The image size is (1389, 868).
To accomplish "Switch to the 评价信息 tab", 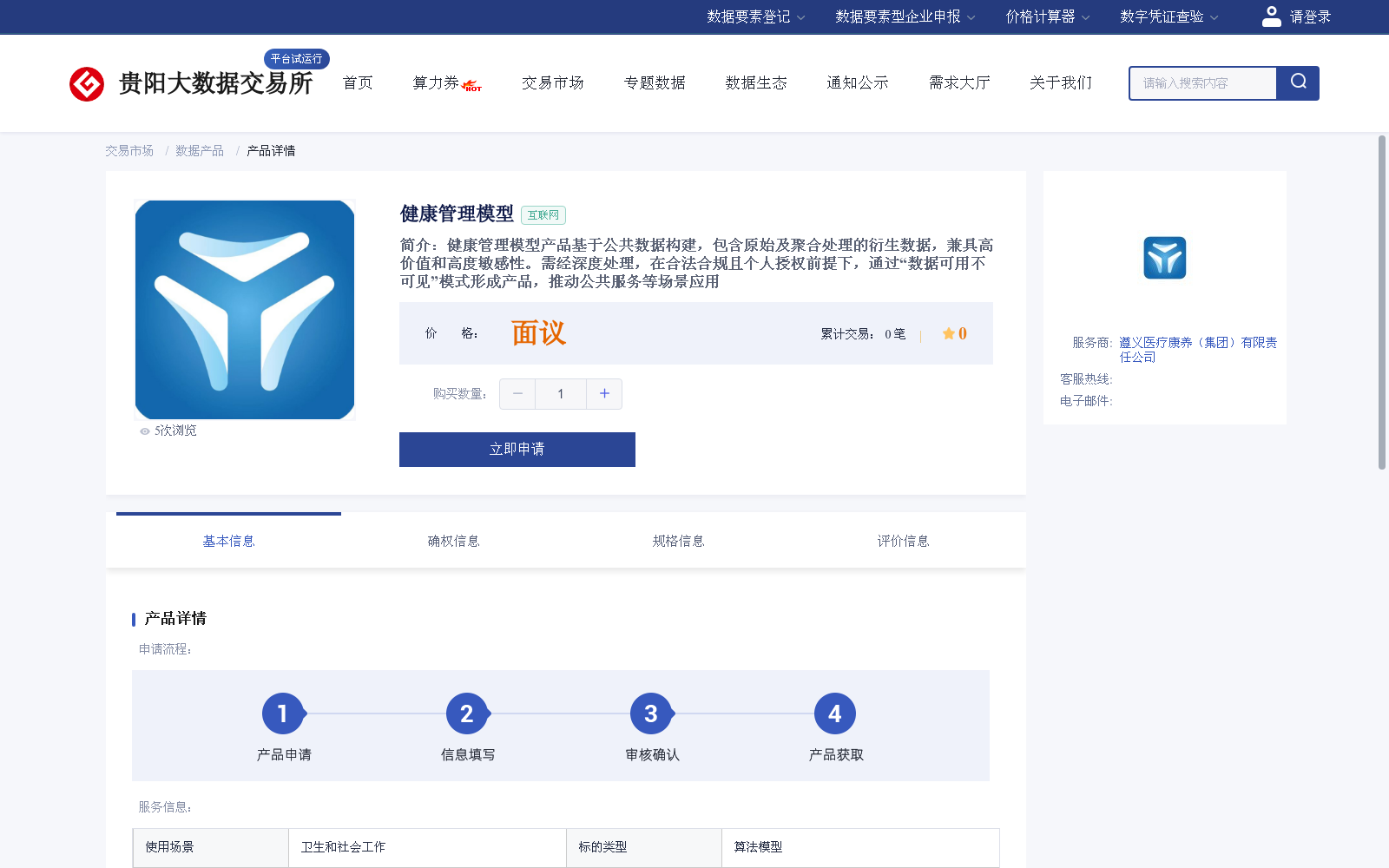I will [903, 541].
